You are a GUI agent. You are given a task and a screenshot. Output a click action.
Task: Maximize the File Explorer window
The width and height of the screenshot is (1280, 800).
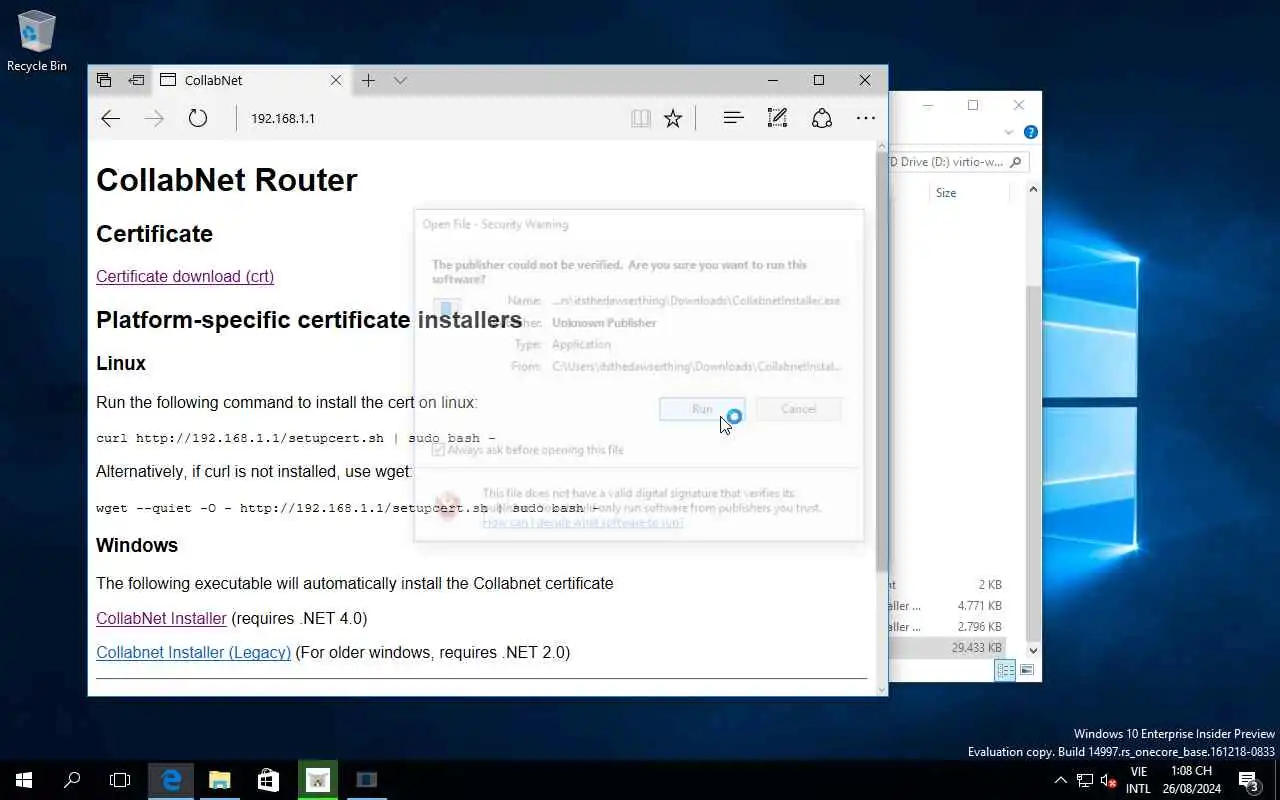[973, 105]
